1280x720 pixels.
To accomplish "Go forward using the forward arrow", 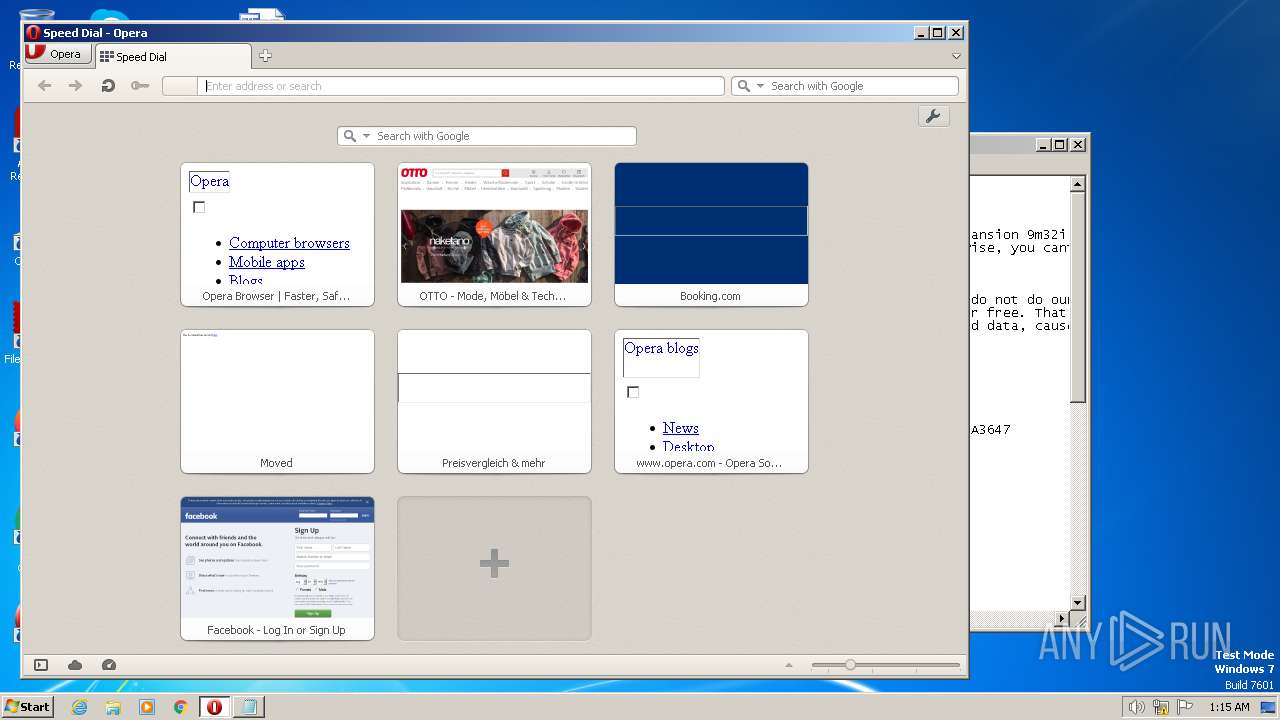I will click(x=75, y=86).
